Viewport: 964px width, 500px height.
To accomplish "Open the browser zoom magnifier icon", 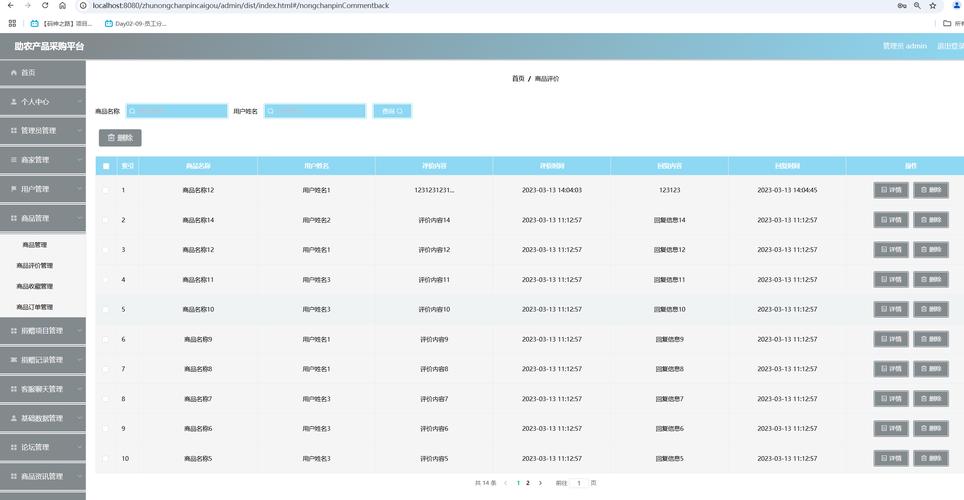I will pos(917,6).
